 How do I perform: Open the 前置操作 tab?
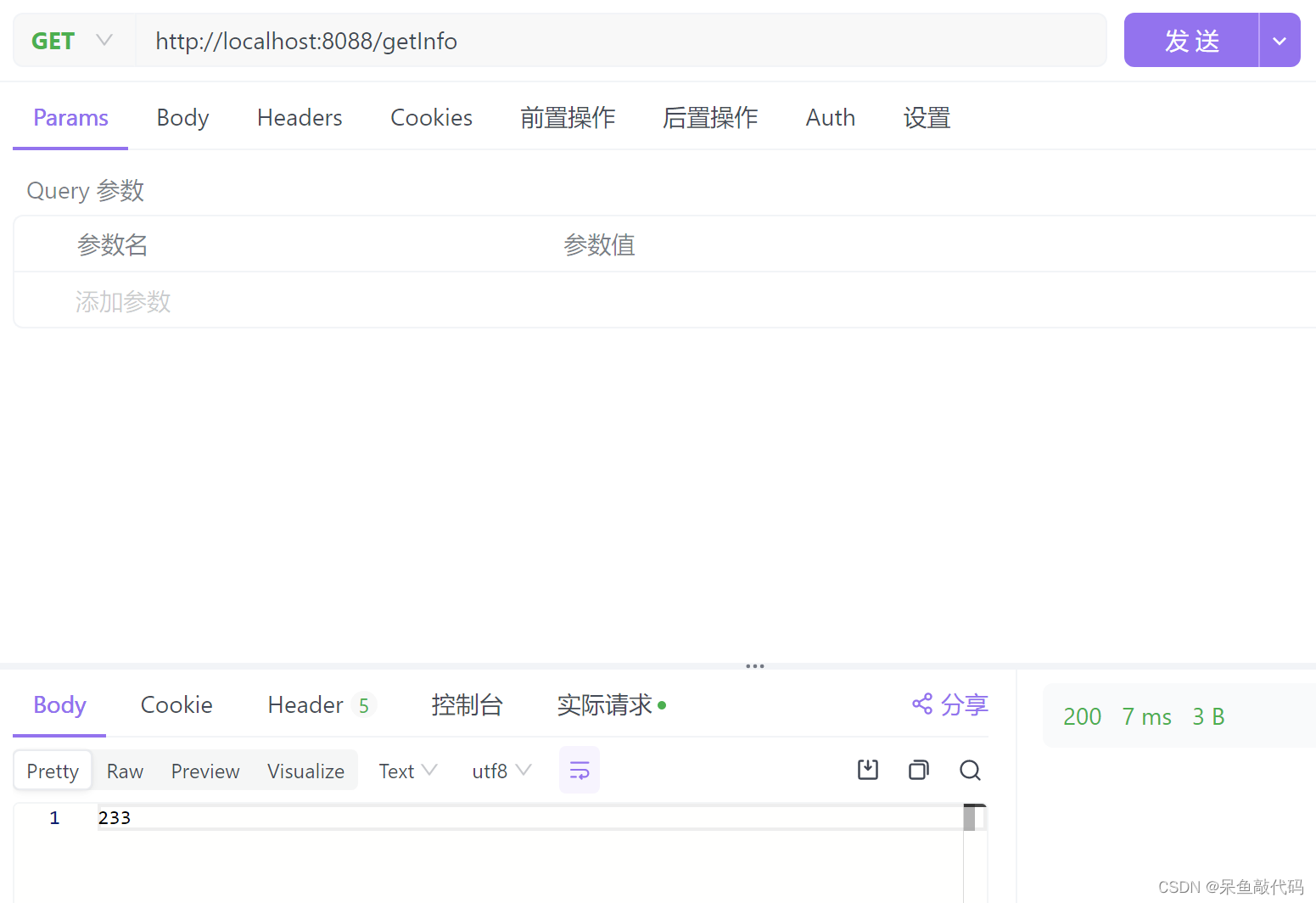click(568, 118)
